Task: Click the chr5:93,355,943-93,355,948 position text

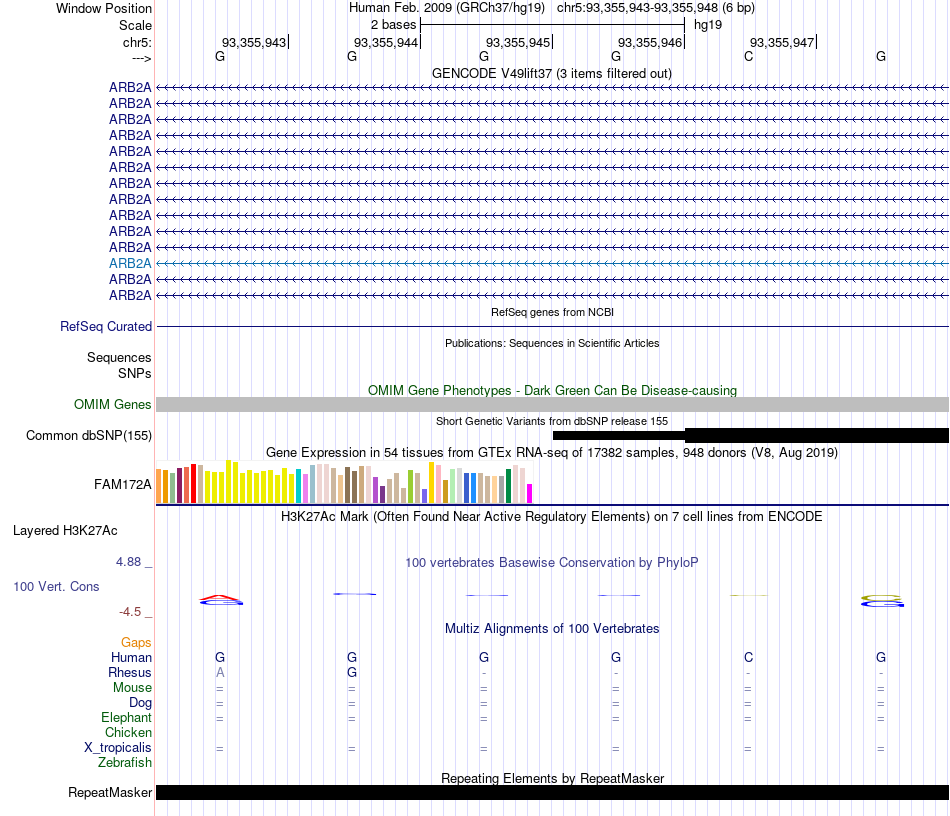Action: pyautogui.click(x=656, y=8)
